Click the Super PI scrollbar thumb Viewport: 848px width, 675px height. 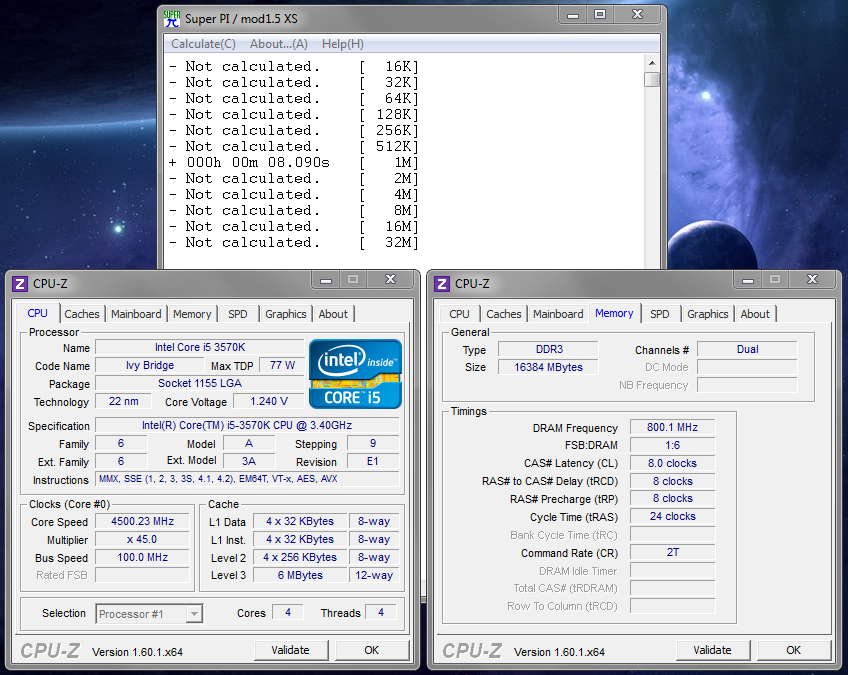(652, 80)
